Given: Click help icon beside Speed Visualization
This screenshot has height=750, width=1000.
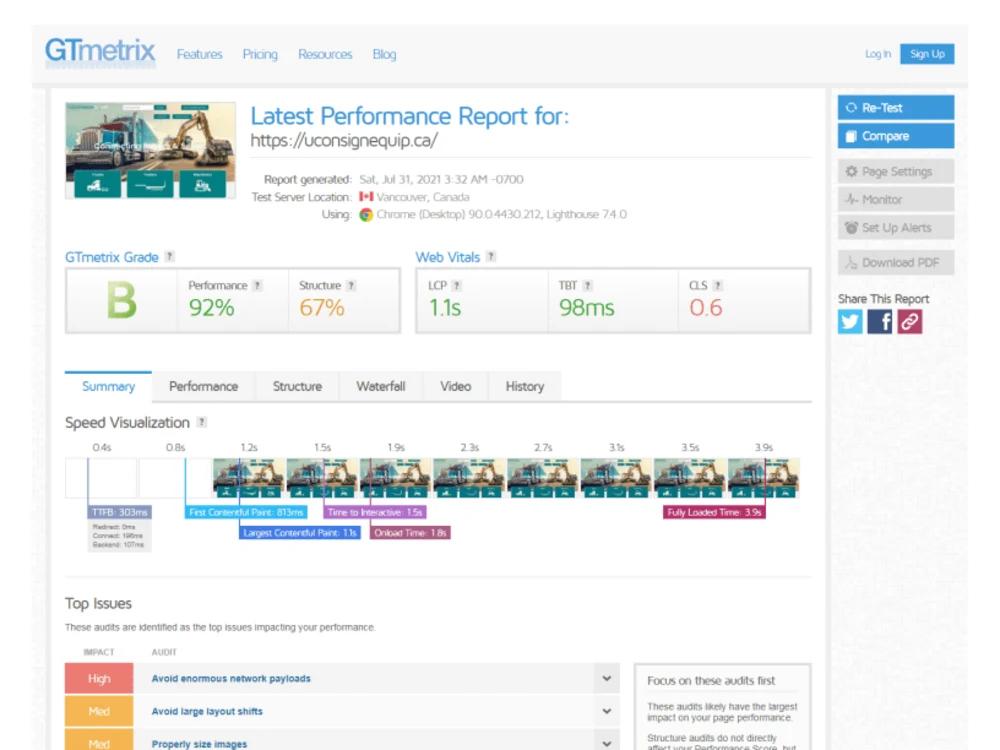Looking at the screenshot, I should tap(202, 422).
